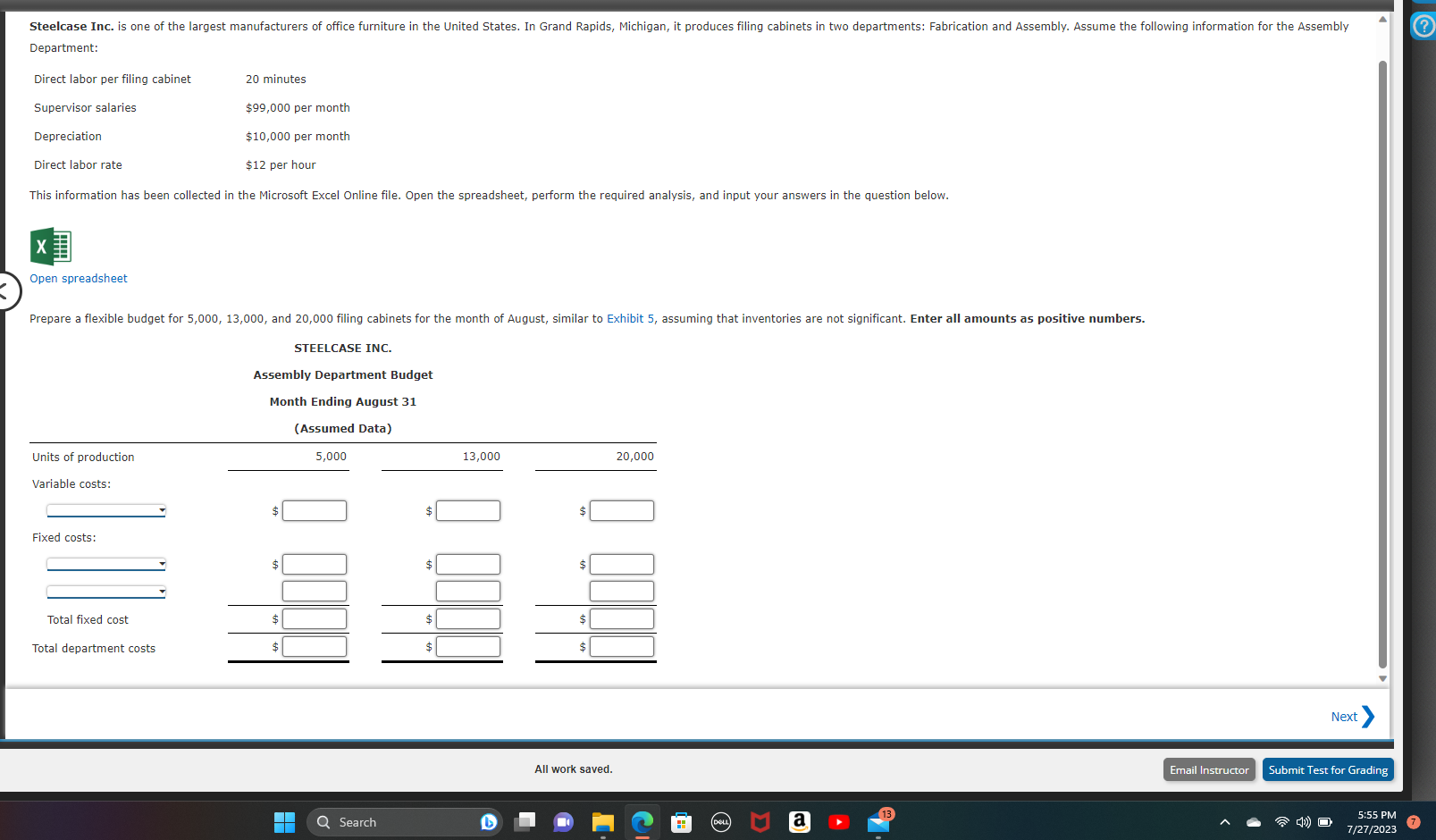Open the Mail app showing 13 notifications

878,824
